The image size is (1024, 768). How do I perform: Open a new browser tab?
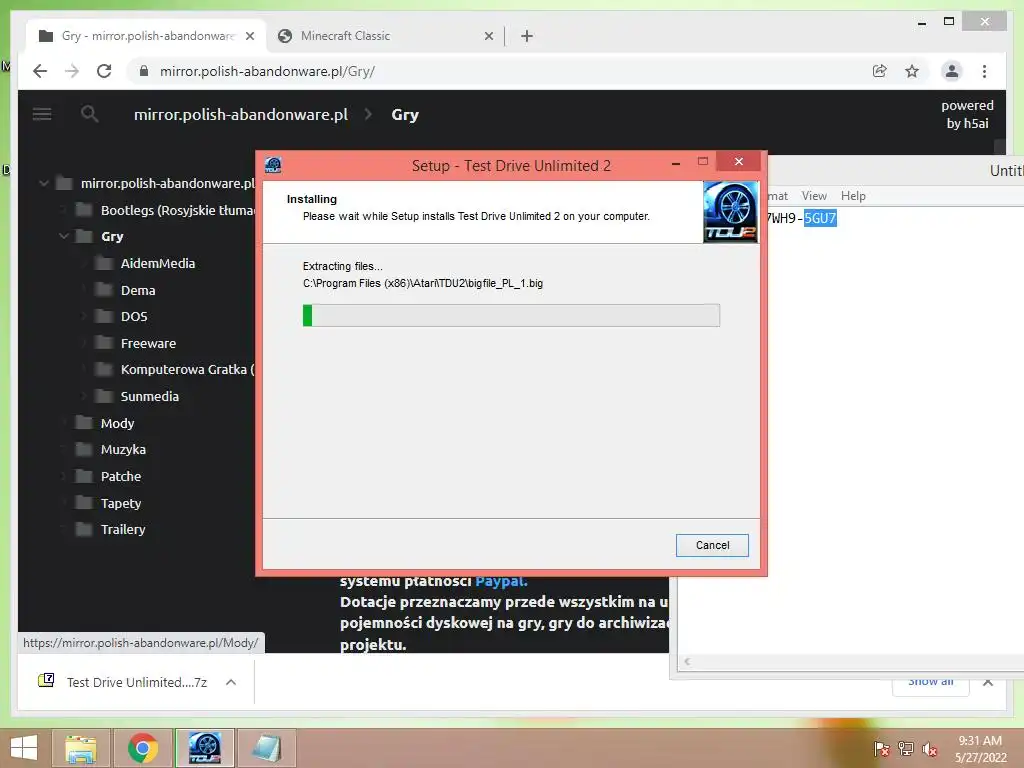pyautogui.click(x=527, y=36)
